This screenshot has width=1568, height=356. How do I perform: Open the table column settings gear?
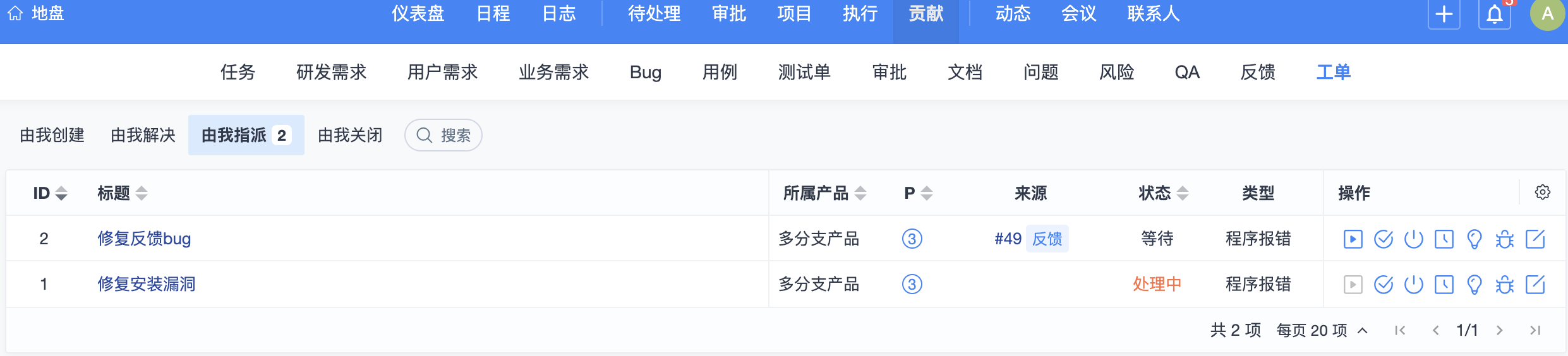(1542, 193)
